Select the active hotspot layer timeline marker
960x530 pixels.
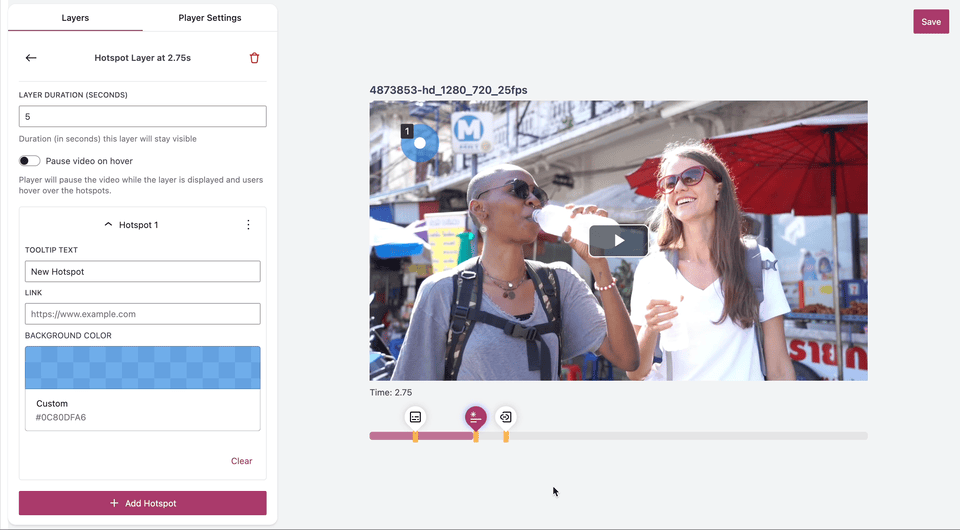pyautogui.click(x=475, y=418)
